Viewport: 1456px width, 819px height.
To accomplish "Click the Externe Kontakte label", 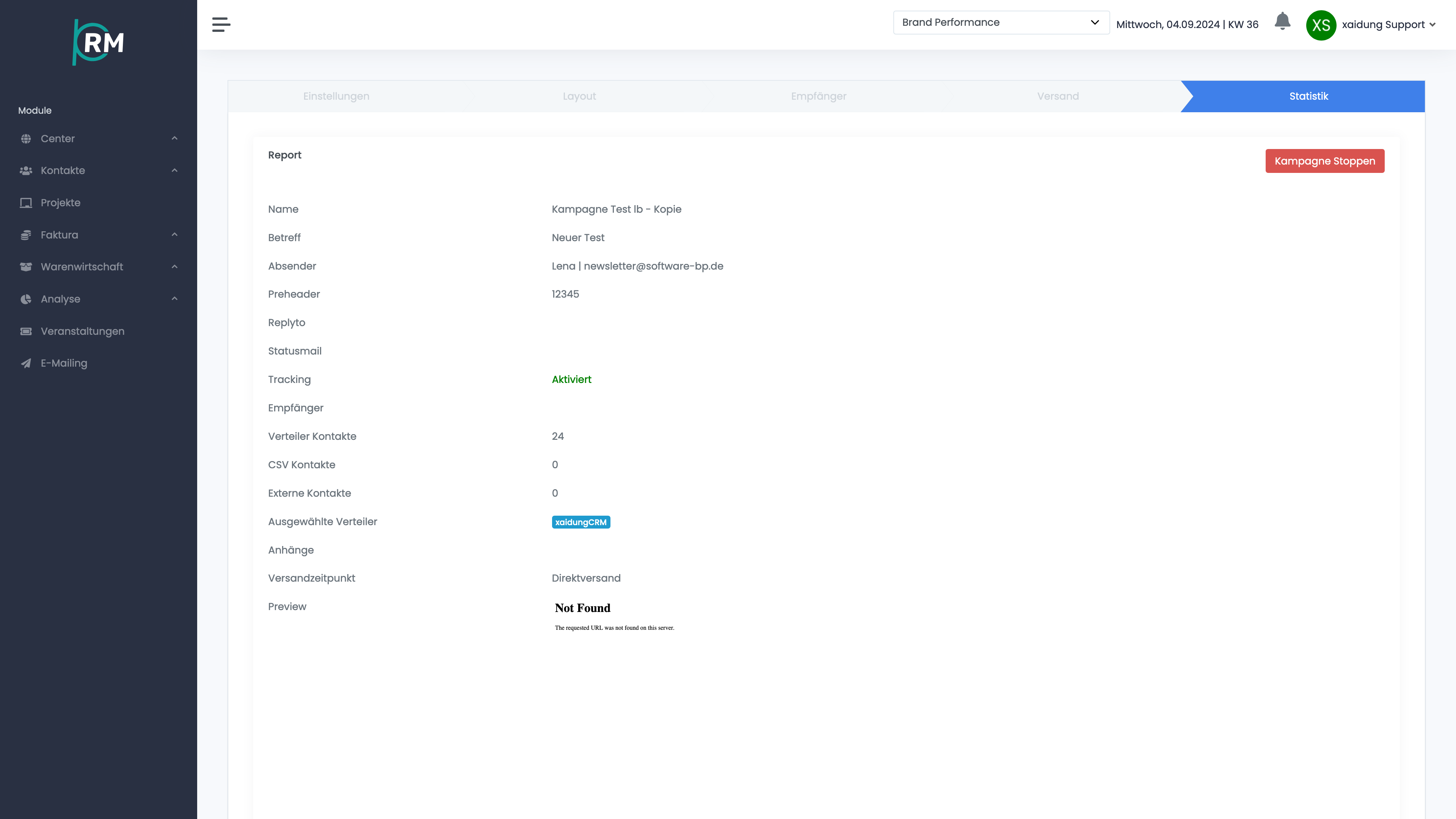I will click(309, 493).
